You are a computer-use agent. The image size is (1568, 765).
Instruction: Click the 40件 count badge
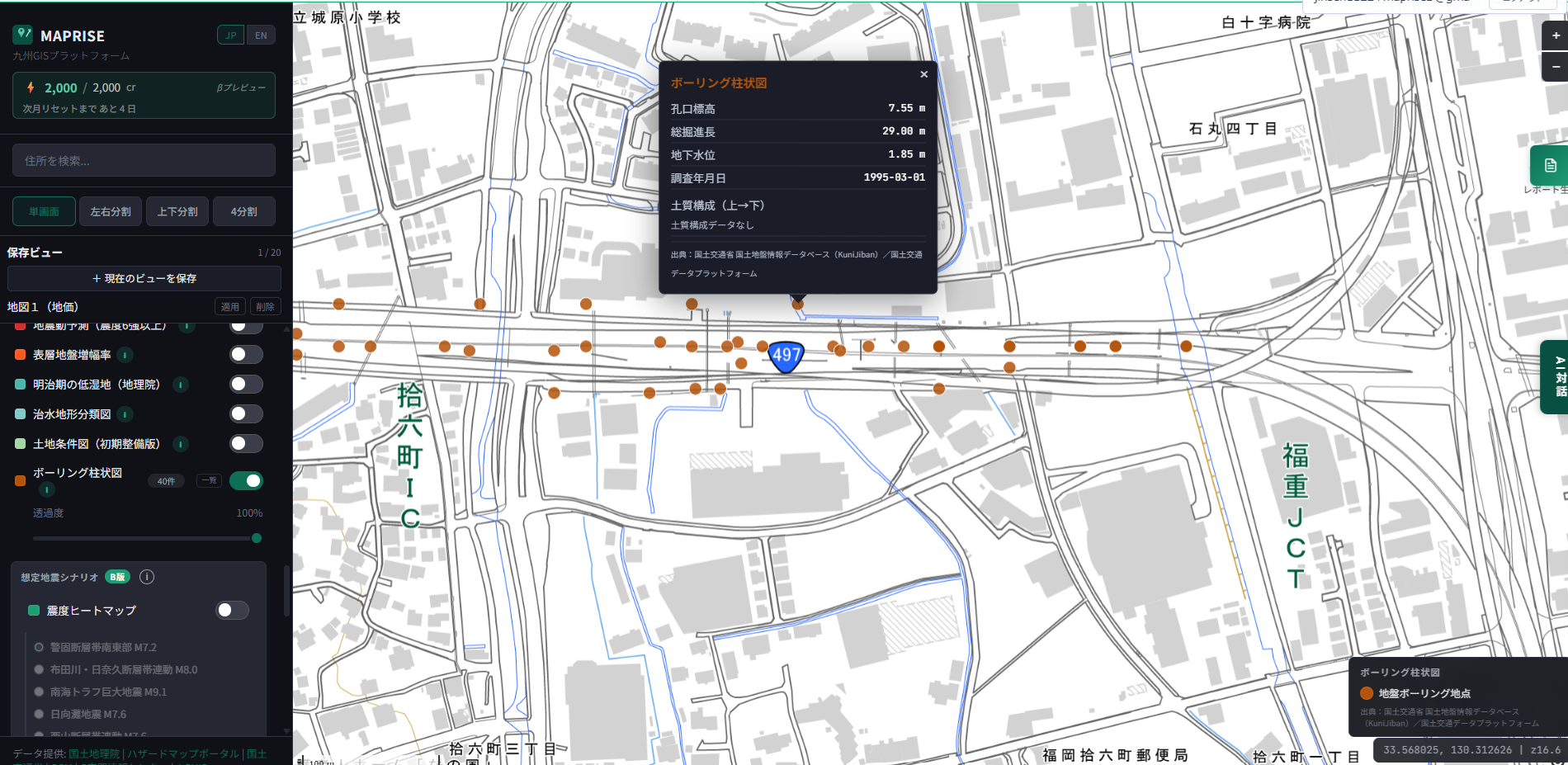pyautogui.click(x=166, y=481)
